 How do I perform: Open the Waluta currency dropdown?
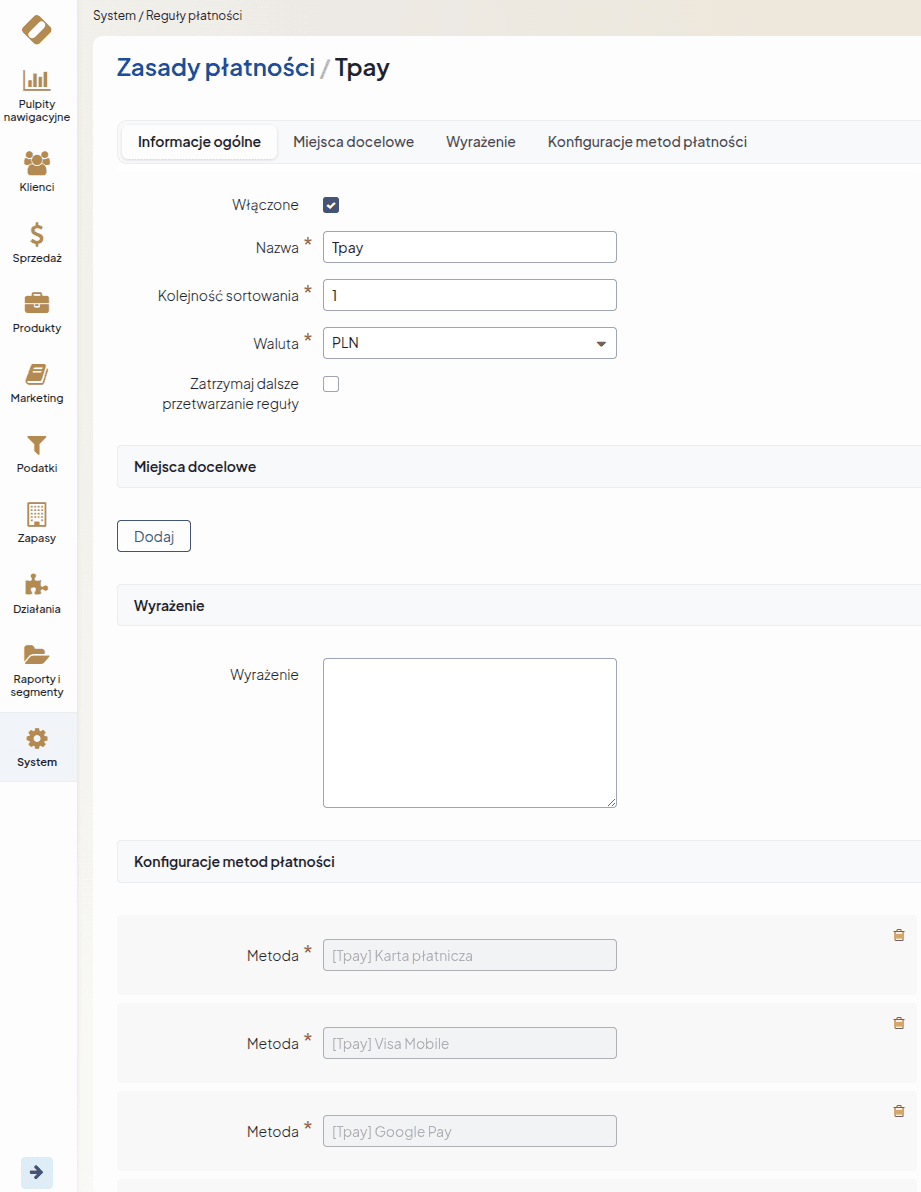pyautogui.click(x=469, y=343)
